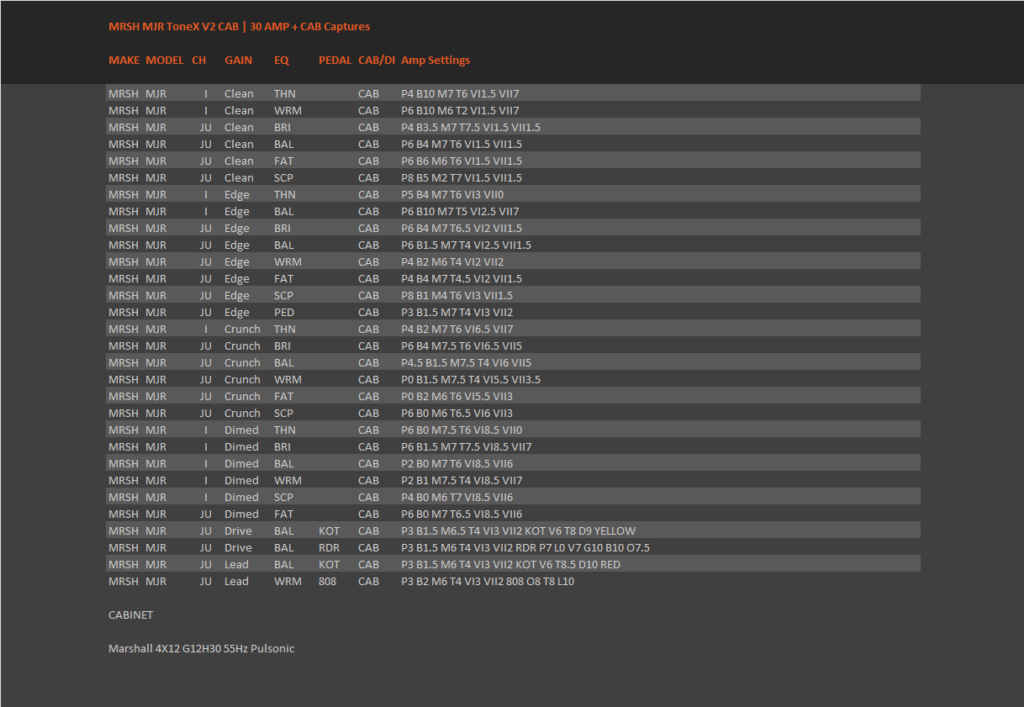Click settings P6 B10 M7 T5 VI2.5 VII7
The width and height of the screenshot is (1024, 707).
[460, 212]
